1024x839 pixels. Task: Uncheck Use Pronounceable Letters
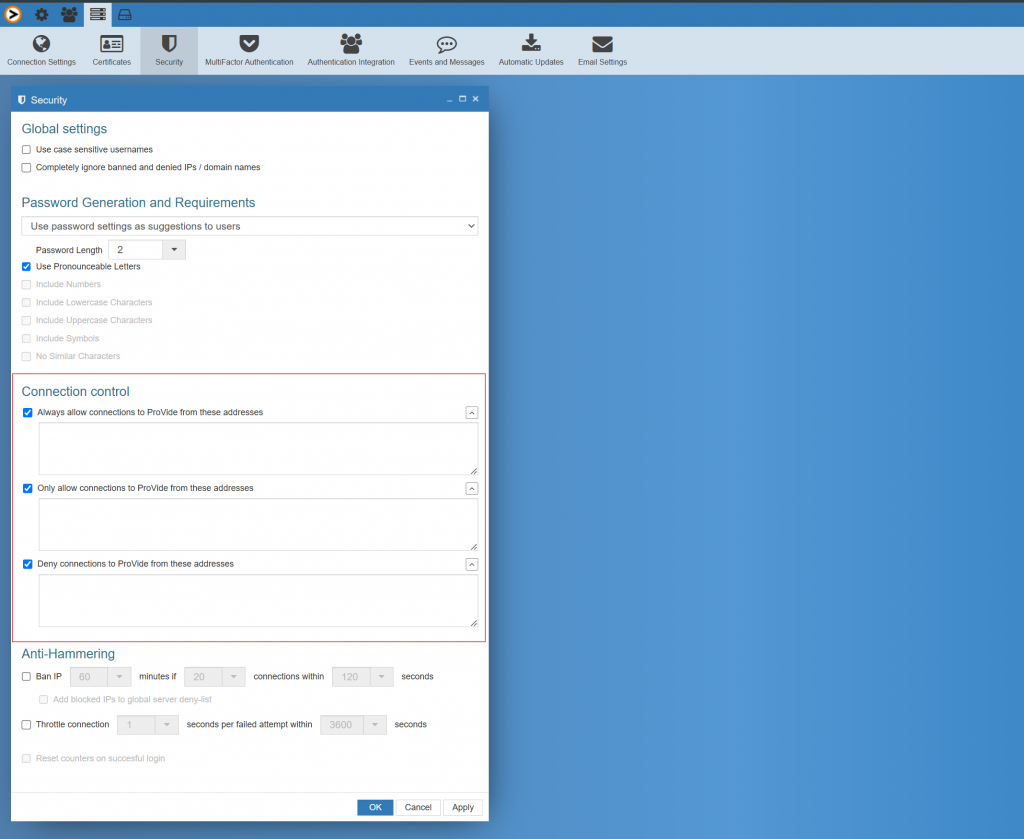pyautogui.click(x=25, y=266)
